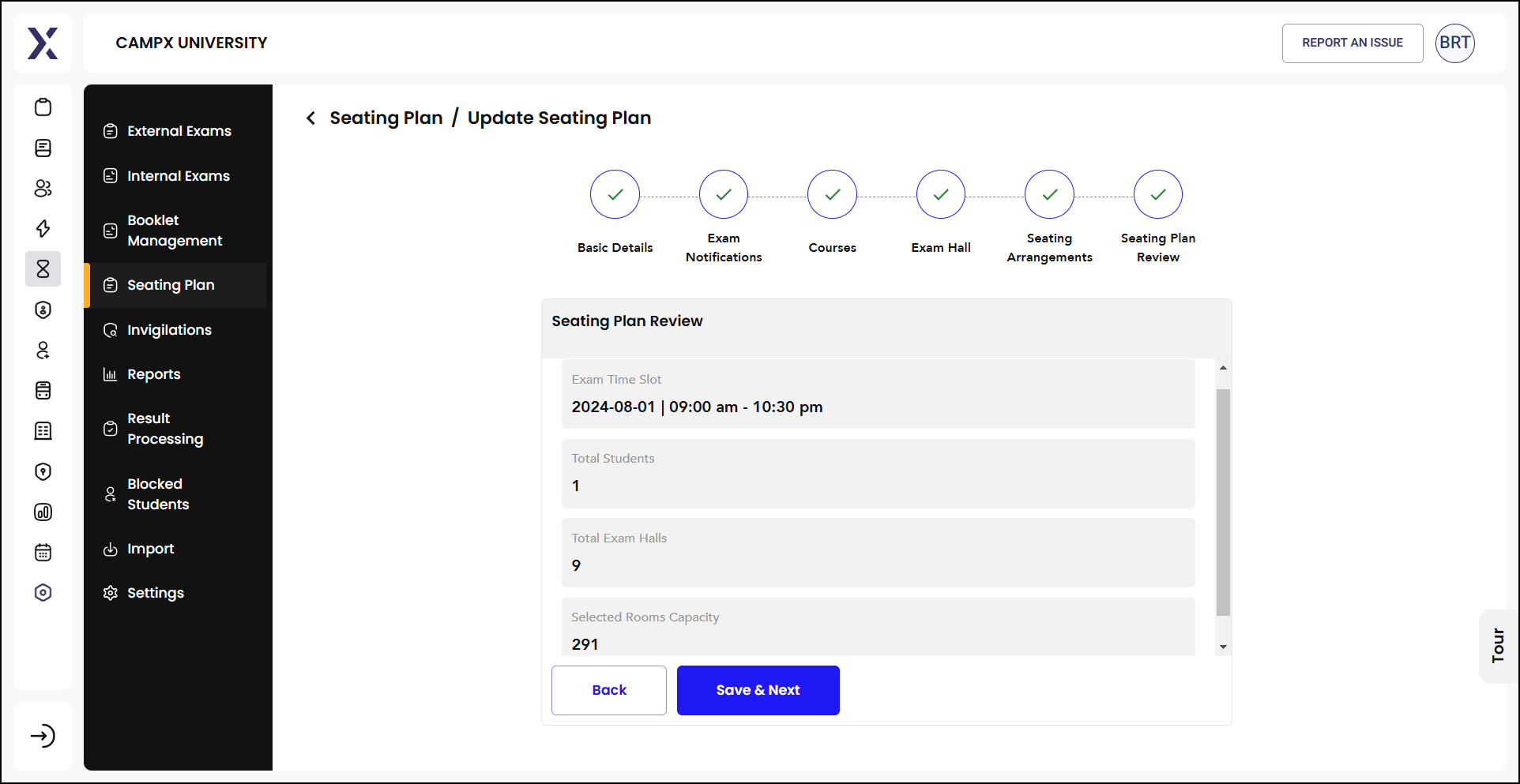1520x784 pixels.
Task: Click the lightning bolt icon in the left rail
Action: (x=43, y=228)
